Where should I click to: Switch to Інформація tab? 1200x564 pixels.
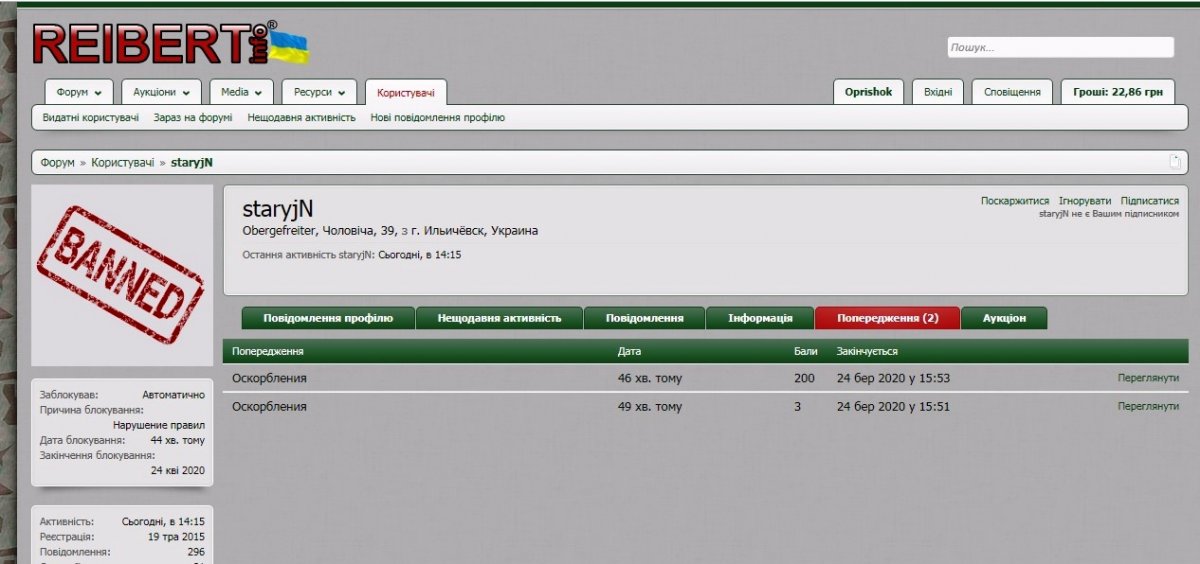[760, 318]
